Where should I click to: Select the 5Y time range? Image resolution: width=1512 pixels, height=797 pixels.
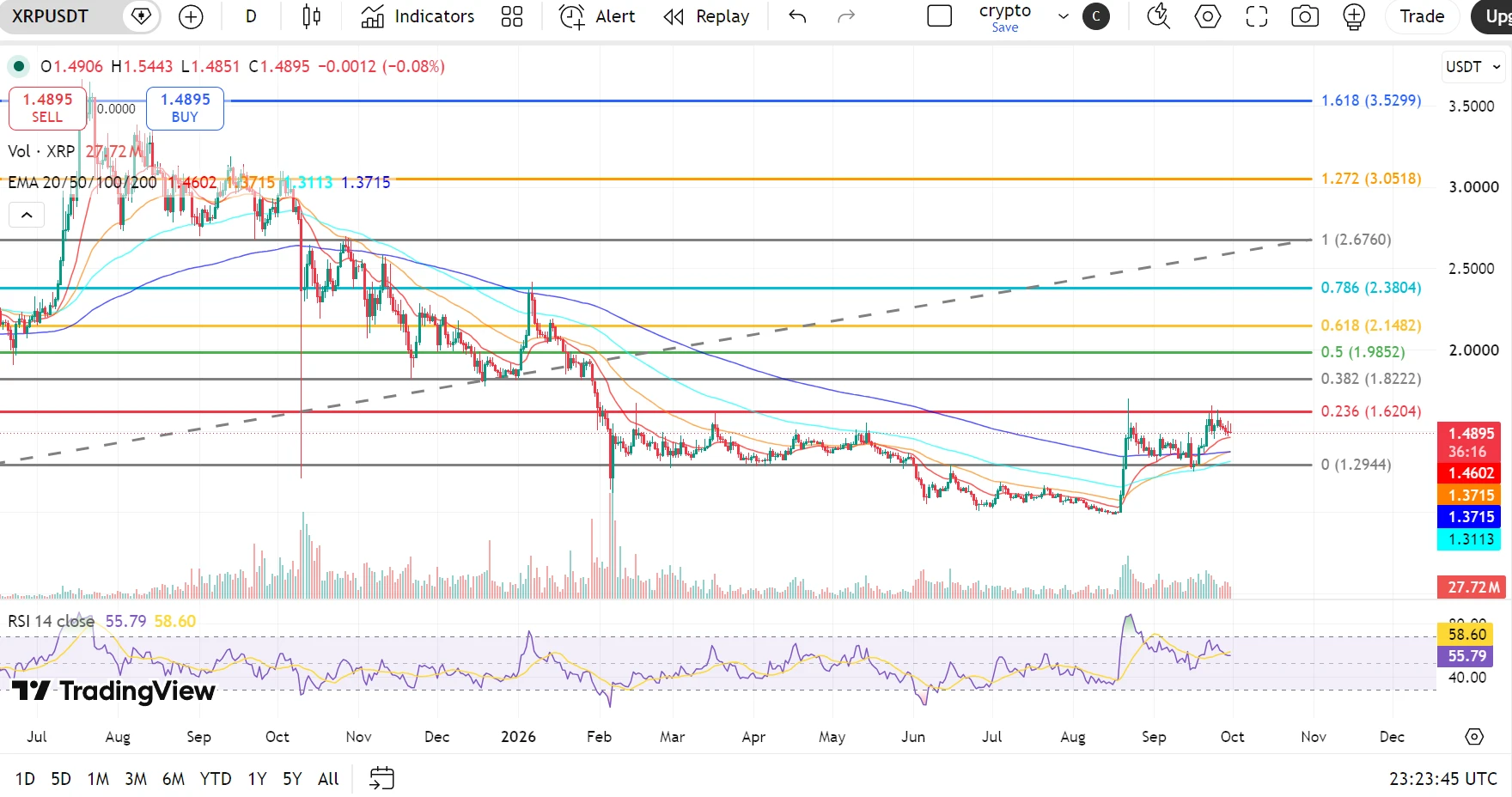(292, 779)
